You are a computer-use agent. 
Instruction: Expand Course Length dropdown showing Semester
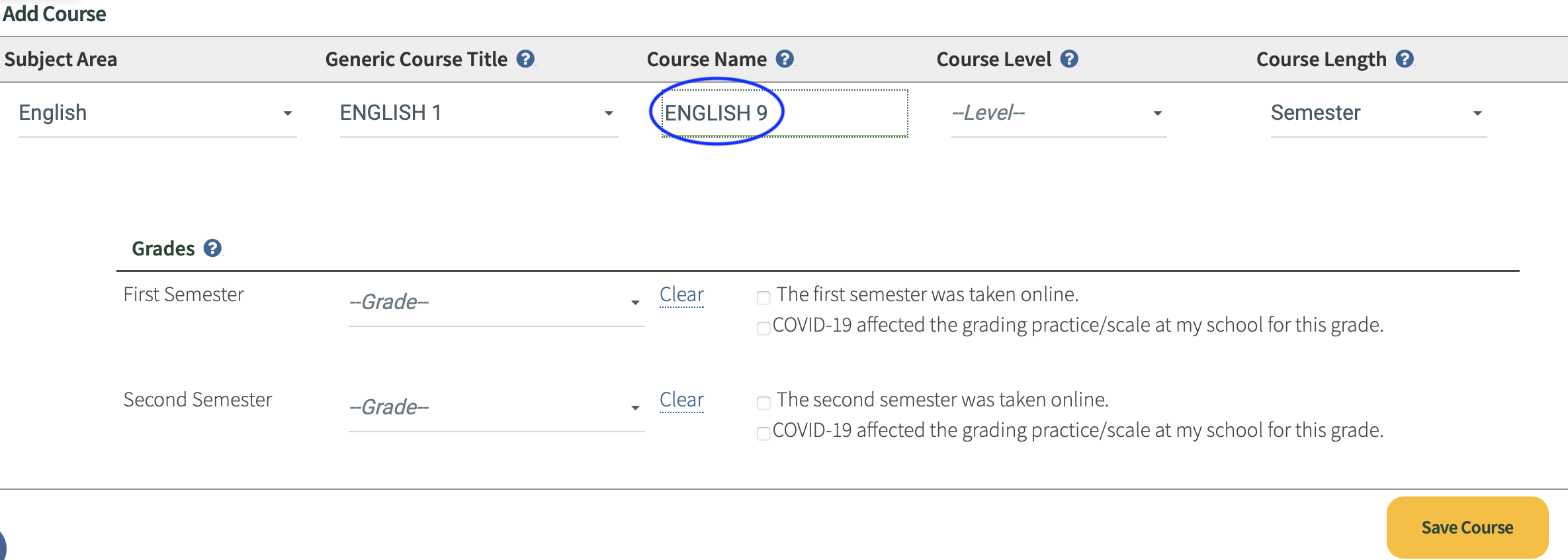[x=1377, y=113]
